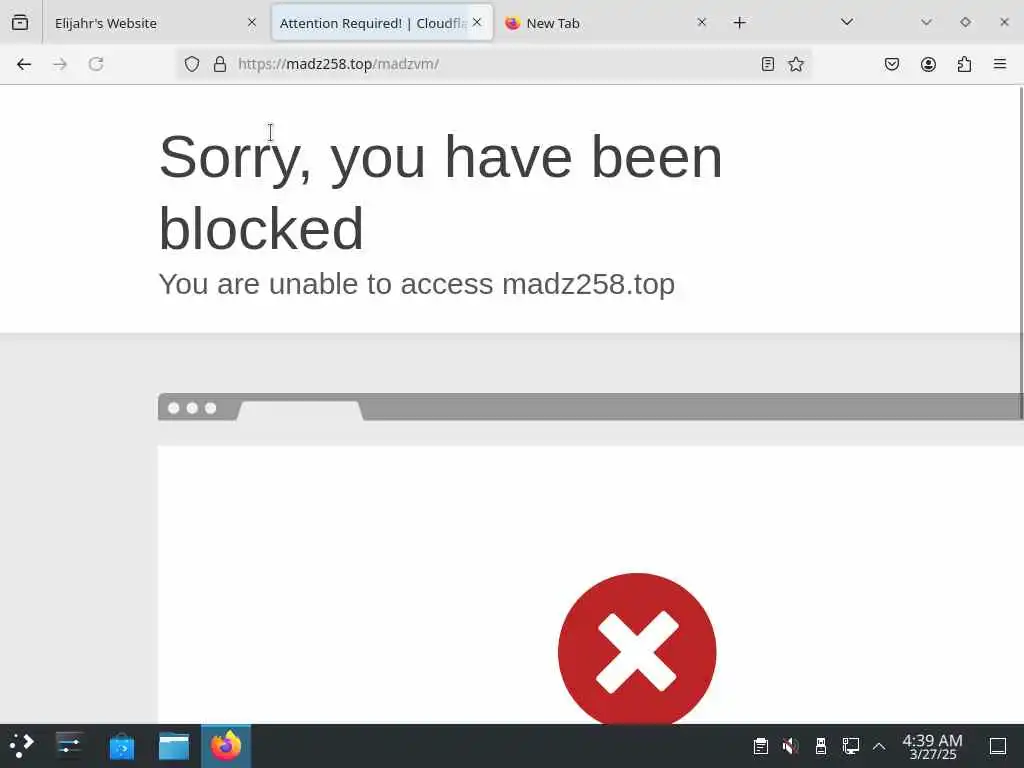Reload the blocked page
Screen dimensions: 1024x768
coord(96,64)
